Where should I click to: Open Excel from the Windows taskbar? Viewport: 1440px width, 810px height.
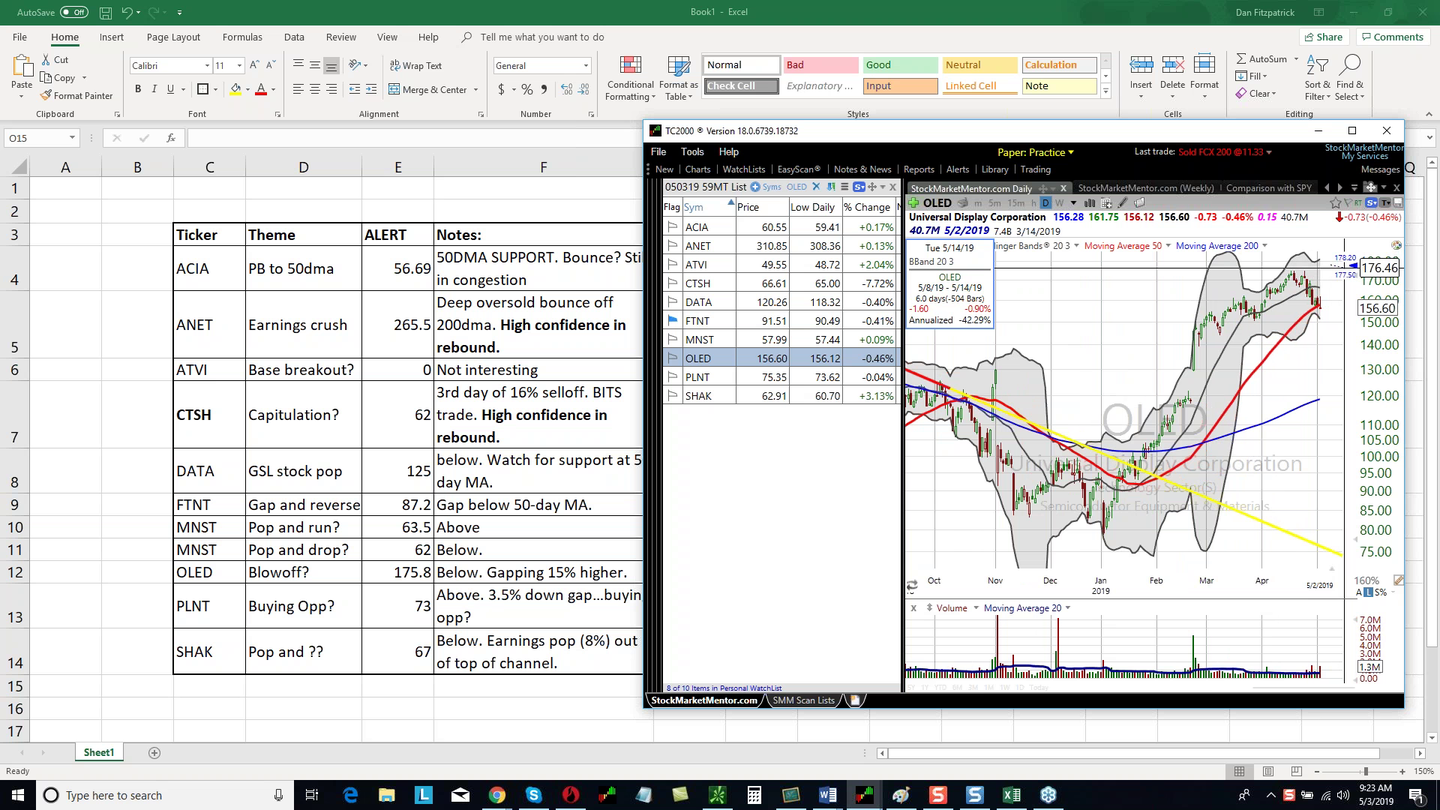(1011, 795)
